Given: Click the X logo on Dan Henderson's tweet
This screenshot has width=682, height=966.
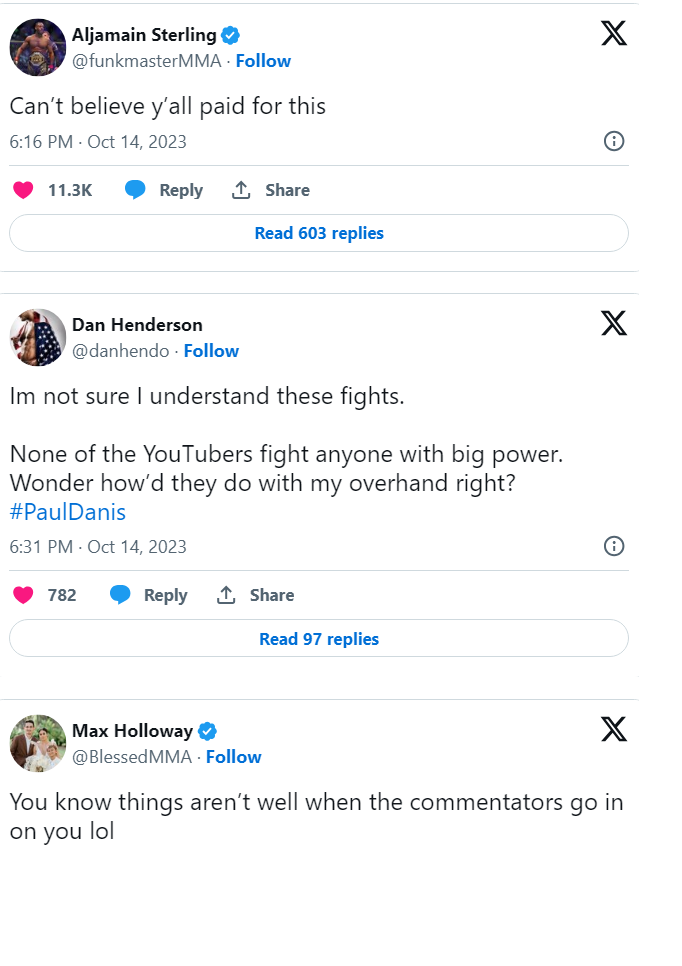Looking at the screenshot, I should (x=614, y=323).
